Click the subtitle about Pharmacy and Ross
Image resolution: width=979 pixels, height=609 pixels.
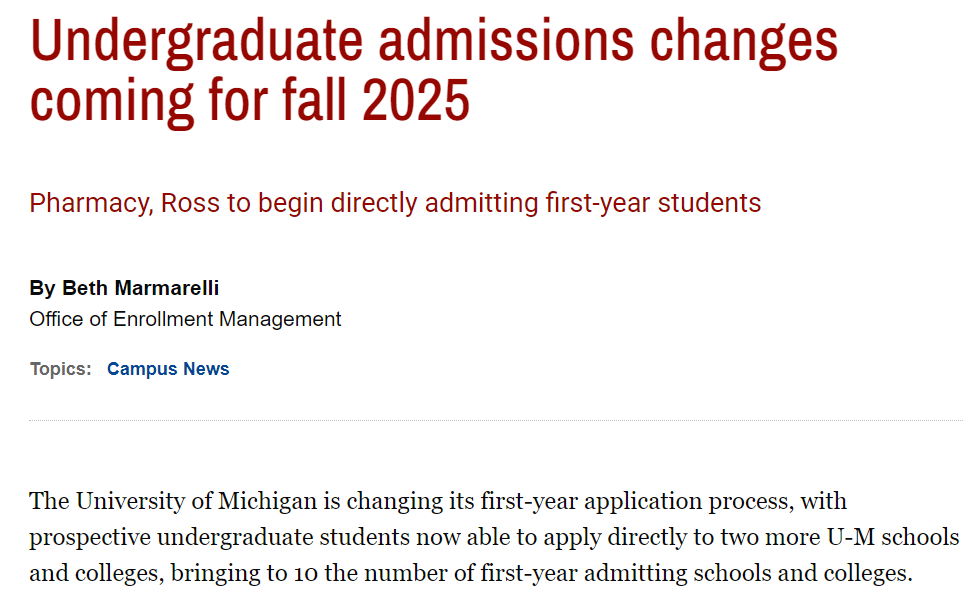click(x=395, y=203)
